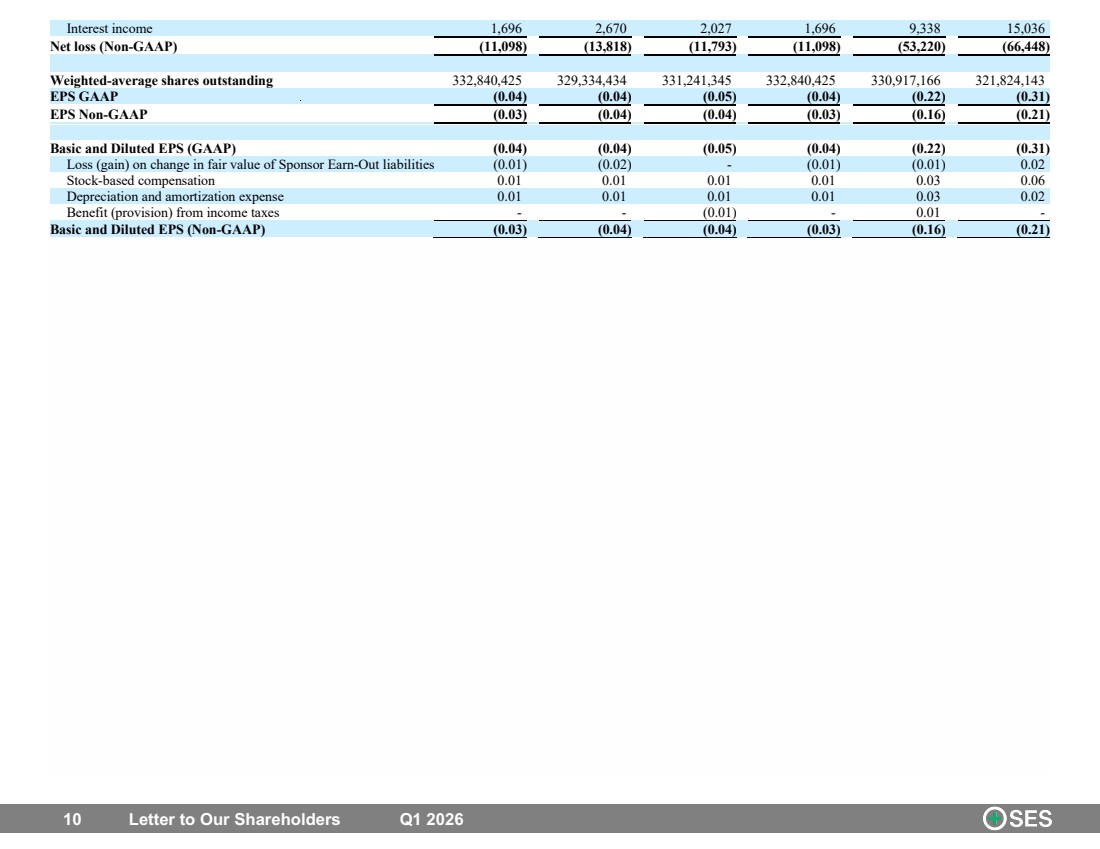Select 'Basic and Diluted EPS (Non-GAAP)' label
Image resolution: width=1100 pixels, height=849 pixels.
pyautogui.click(x=158, y=229)
